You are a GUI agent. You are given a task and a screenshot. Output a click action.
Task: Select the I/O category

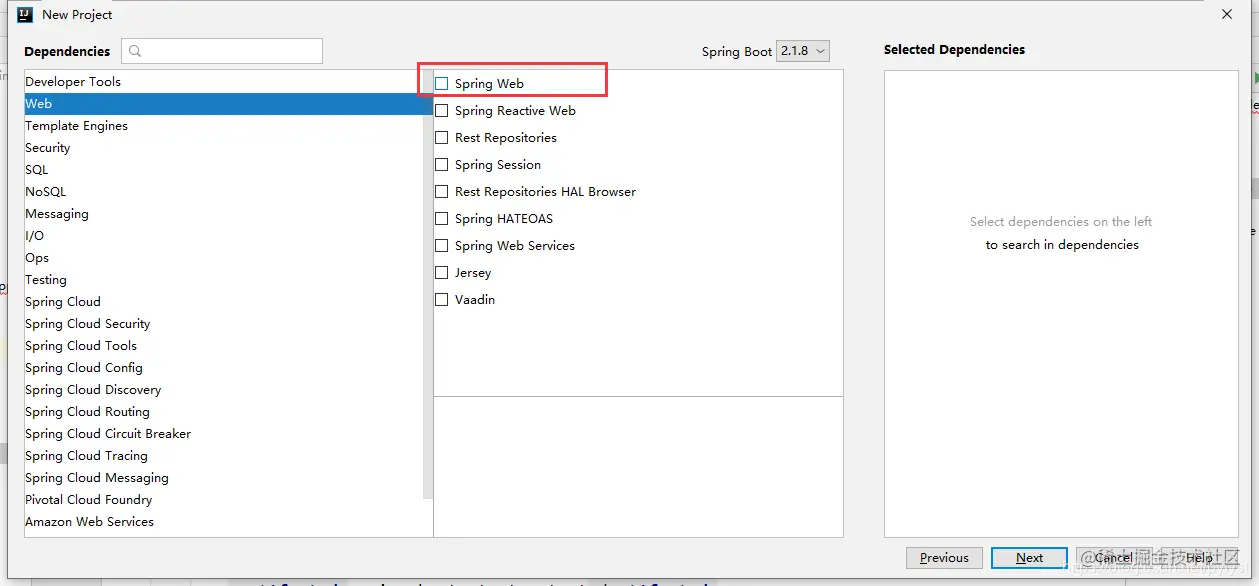(x=224, y=236)
